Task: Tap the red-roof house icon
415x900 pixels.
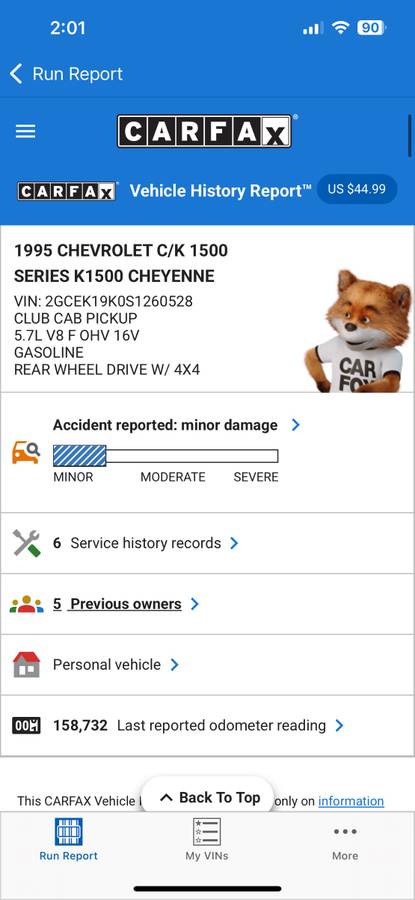Action: point(26,665)
